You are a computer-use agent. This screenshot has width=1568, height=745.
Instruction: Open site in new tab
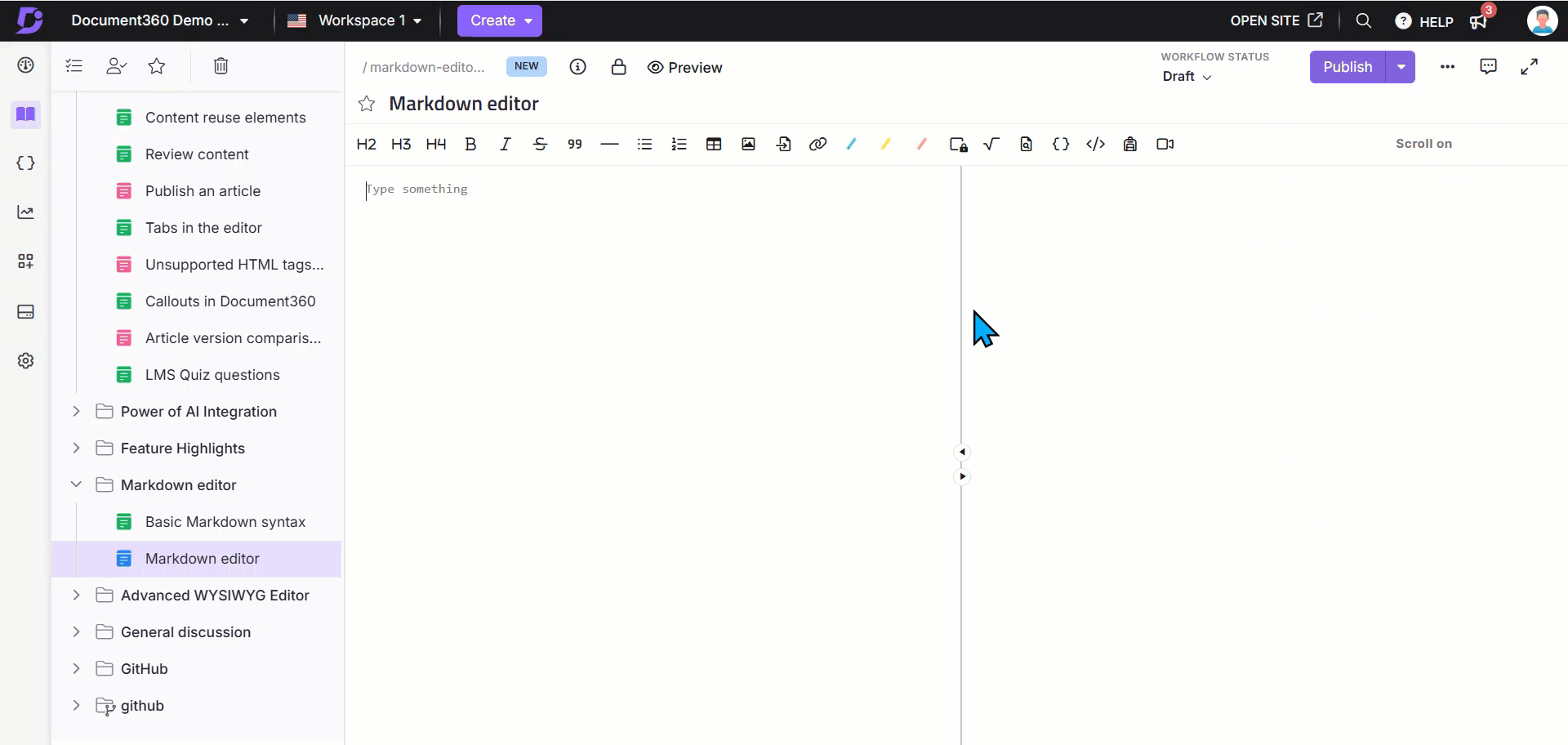click(1276, 20)
